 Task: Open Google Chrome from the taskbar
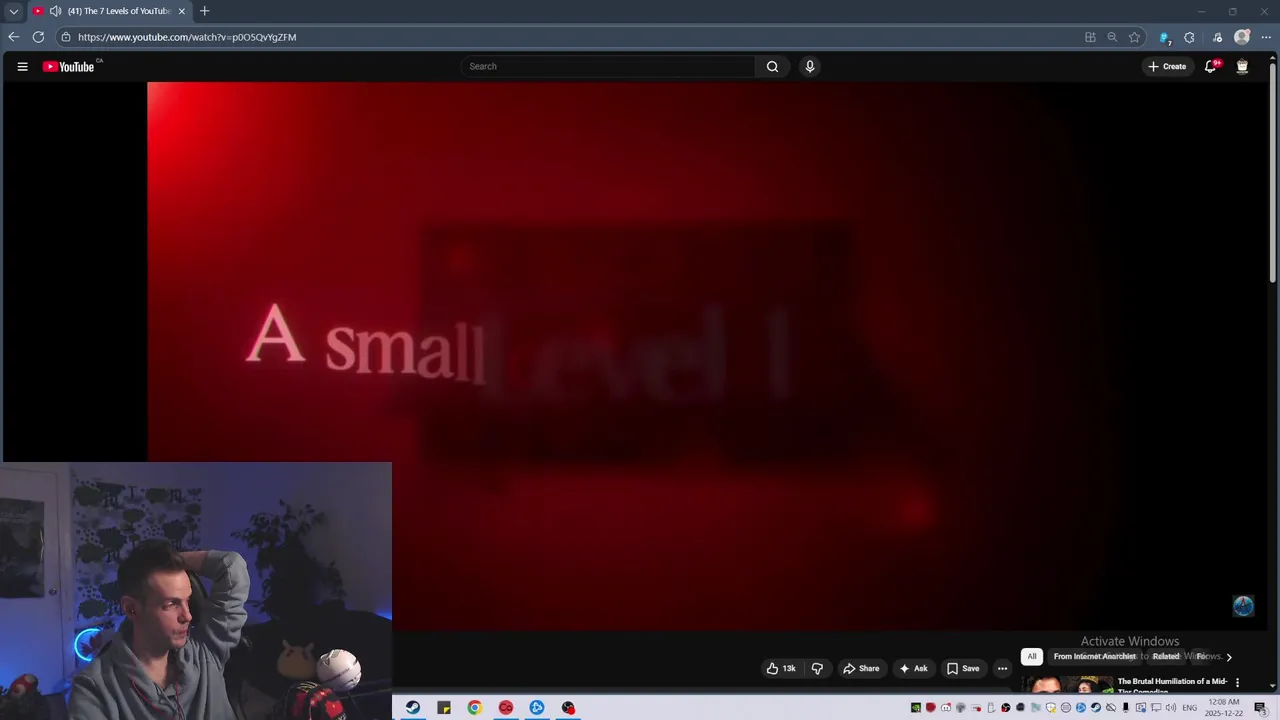point(475,708)
